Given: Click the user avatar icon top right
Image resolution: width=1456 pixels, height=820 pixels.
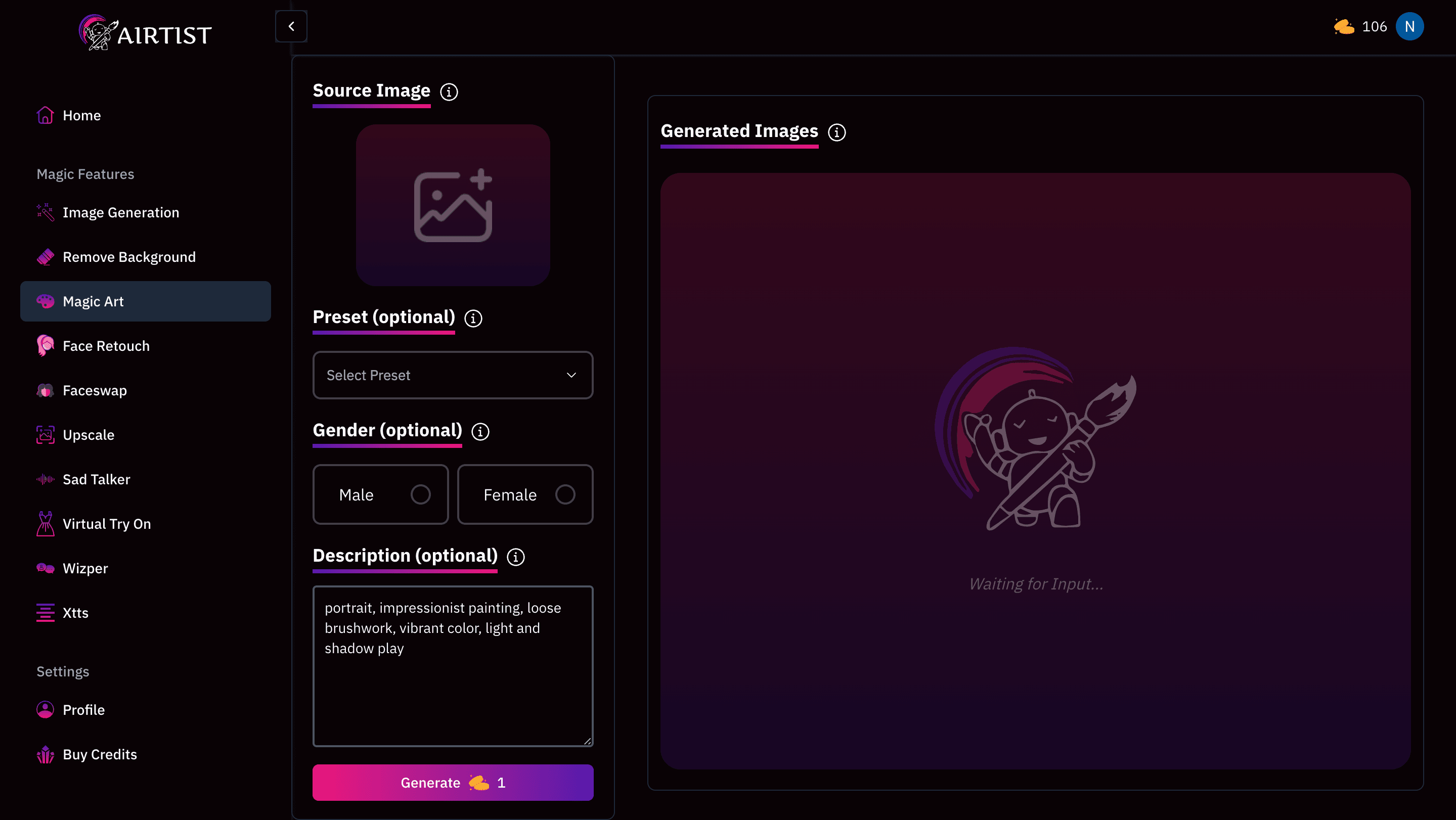Looking at the screenshot, I should click(x=1411, y=27).
